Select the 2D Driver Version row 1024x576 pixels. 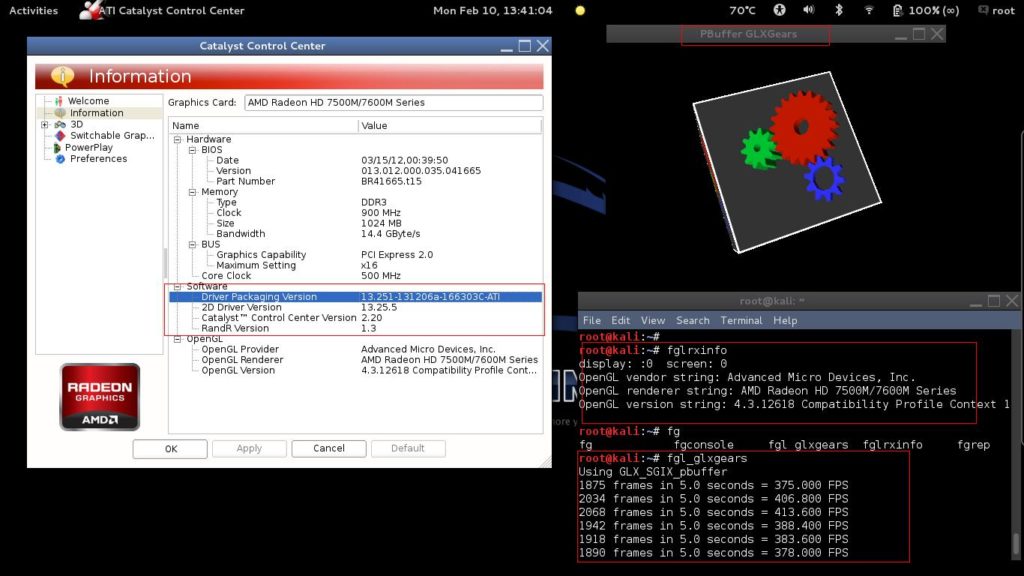point(355,307)
